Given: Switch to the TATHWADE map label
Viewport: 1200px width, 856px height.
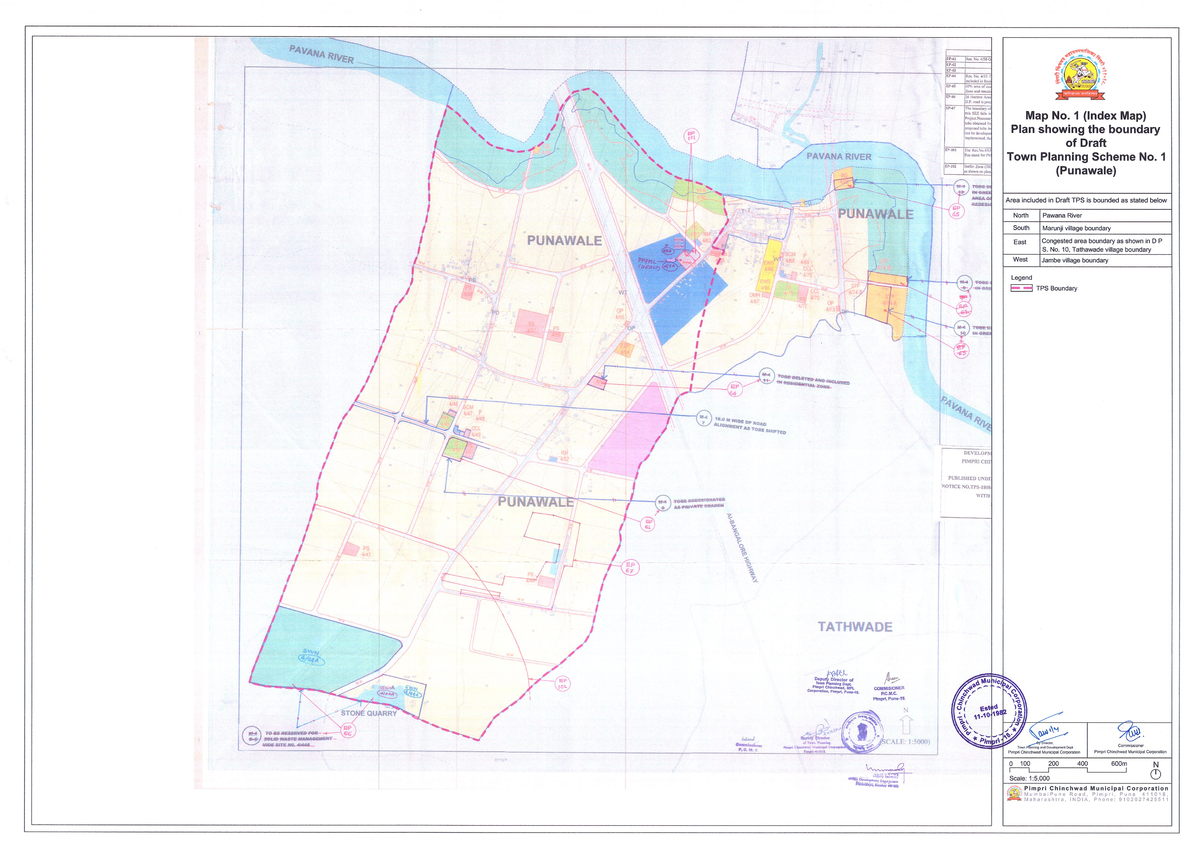Looking at the screenshot, I should coord(855,628).
